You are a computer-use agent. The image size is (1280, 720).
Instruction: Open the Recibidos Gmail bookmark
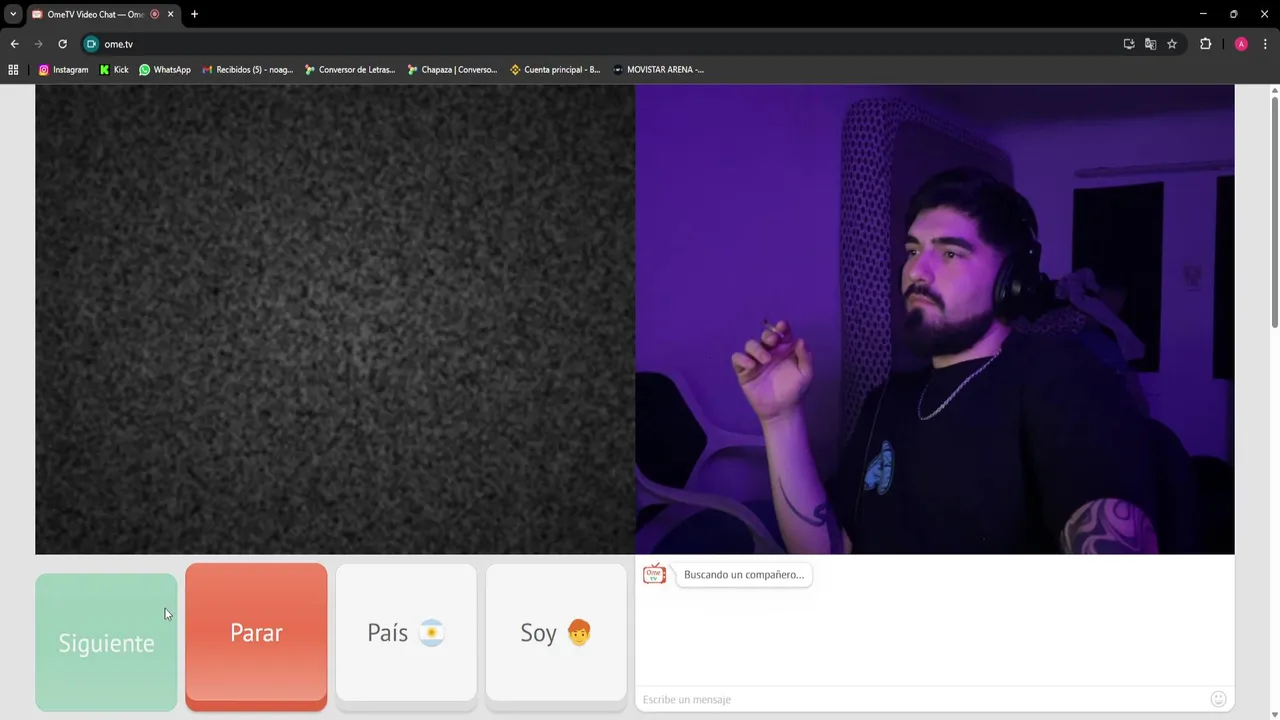pos(248,70)
